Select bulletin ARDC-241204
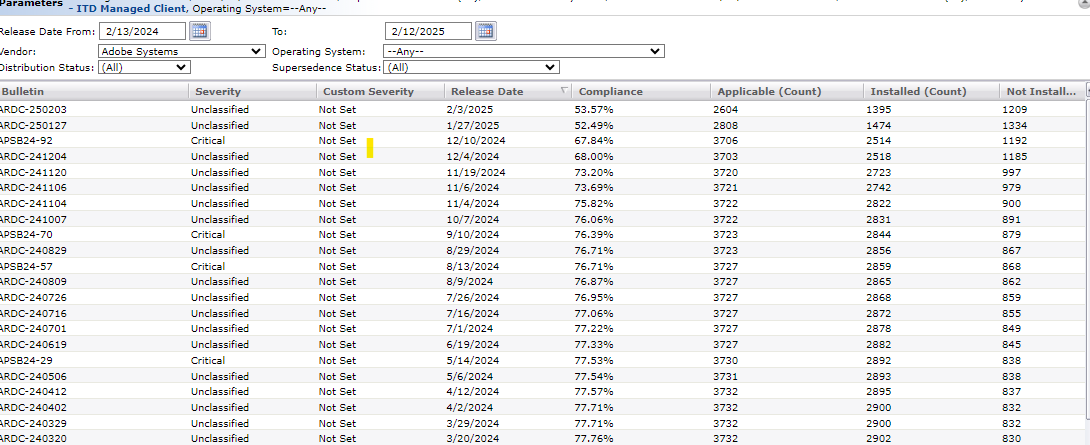Viewport: 1090px width, 445px height. 33,156
